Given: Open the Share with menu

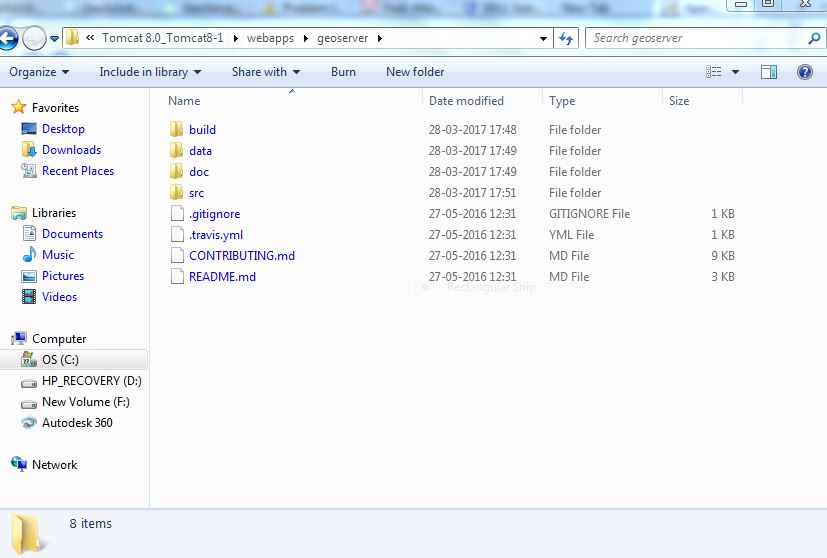Looking at the screenshot, I should coord(266,72).
